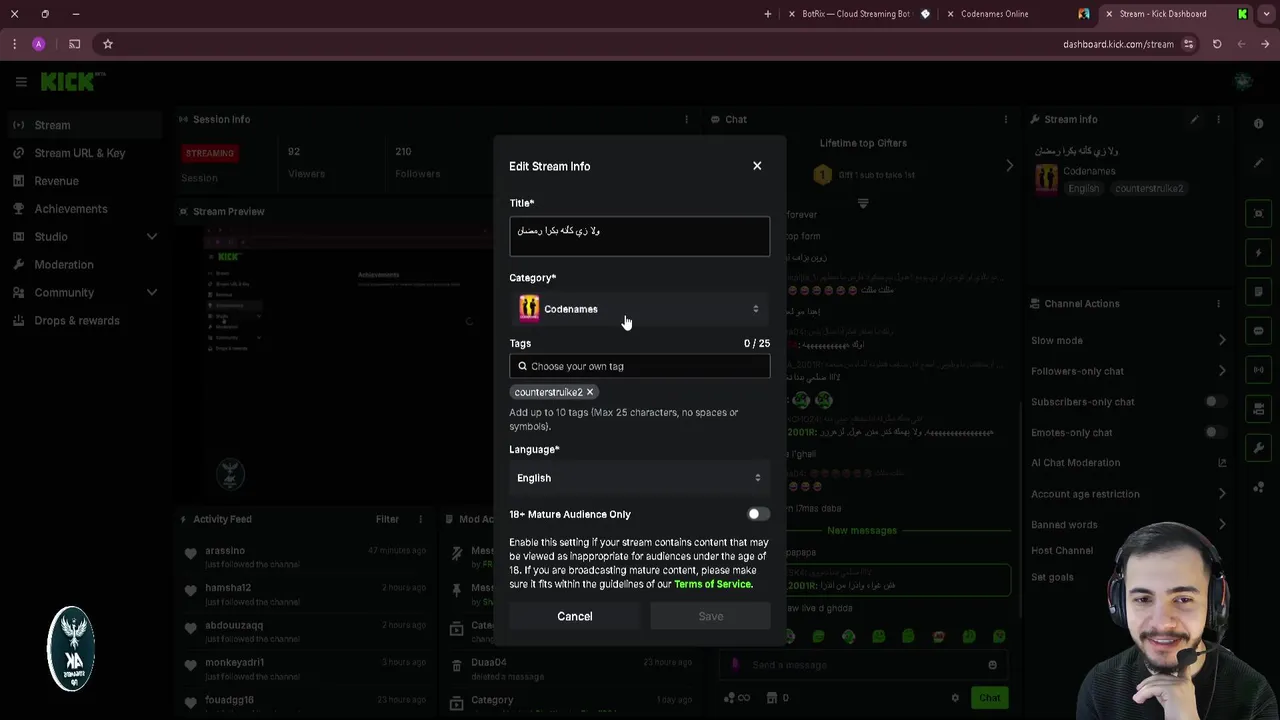Click the Cancel button in dialog
Viewport: 1280px width, 720px height.
pyautogui.click(x=575, y=616)
